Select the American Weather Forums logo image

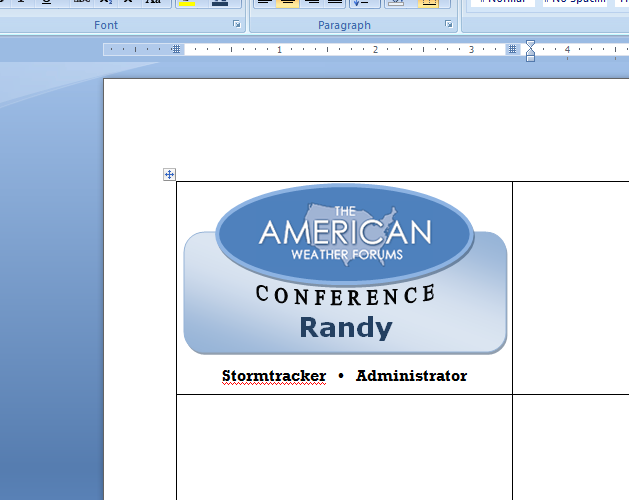click(345, 235)
